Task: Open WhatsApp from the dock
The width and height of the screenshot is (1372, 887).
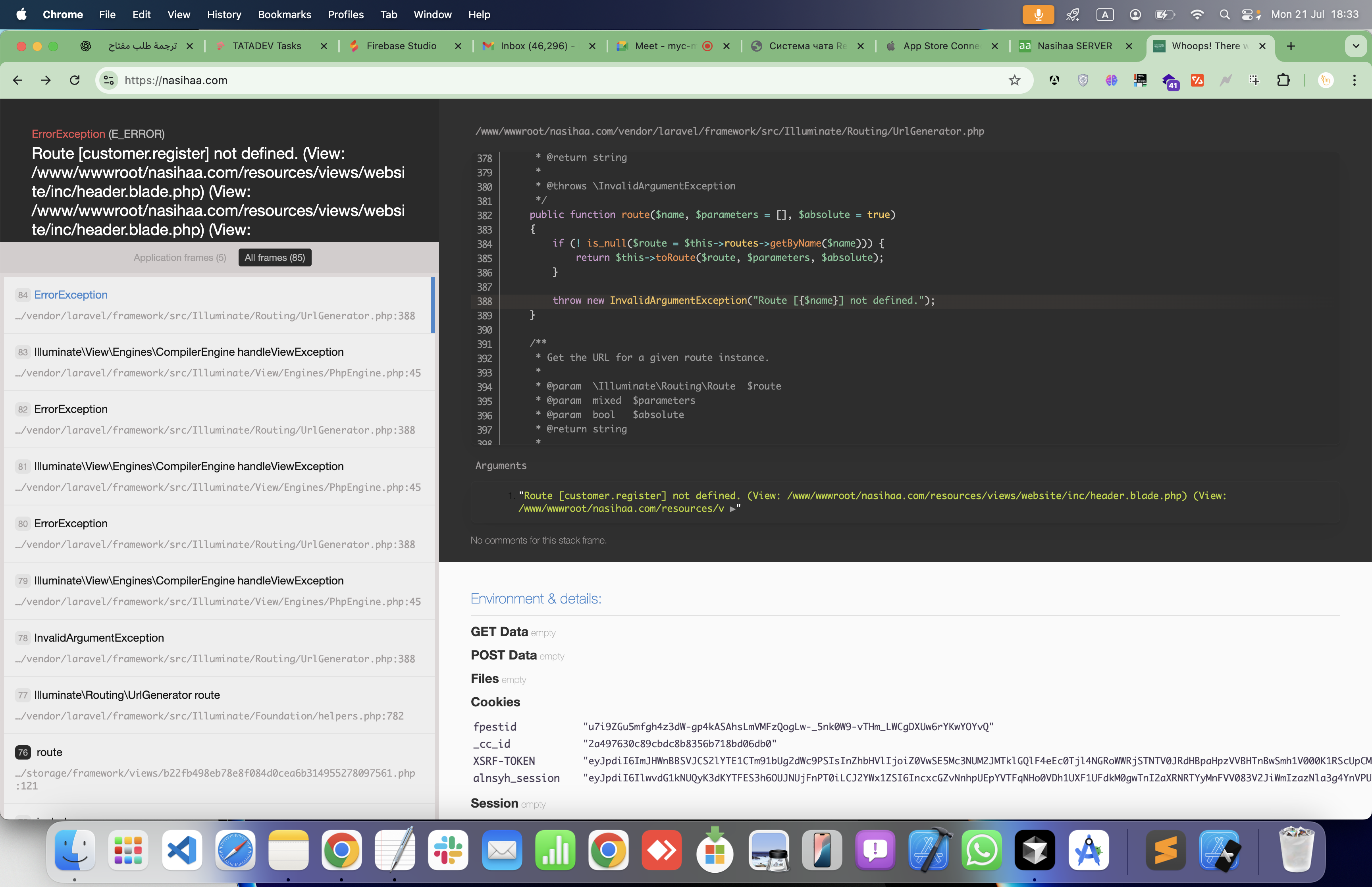Action: coord(981,850)
